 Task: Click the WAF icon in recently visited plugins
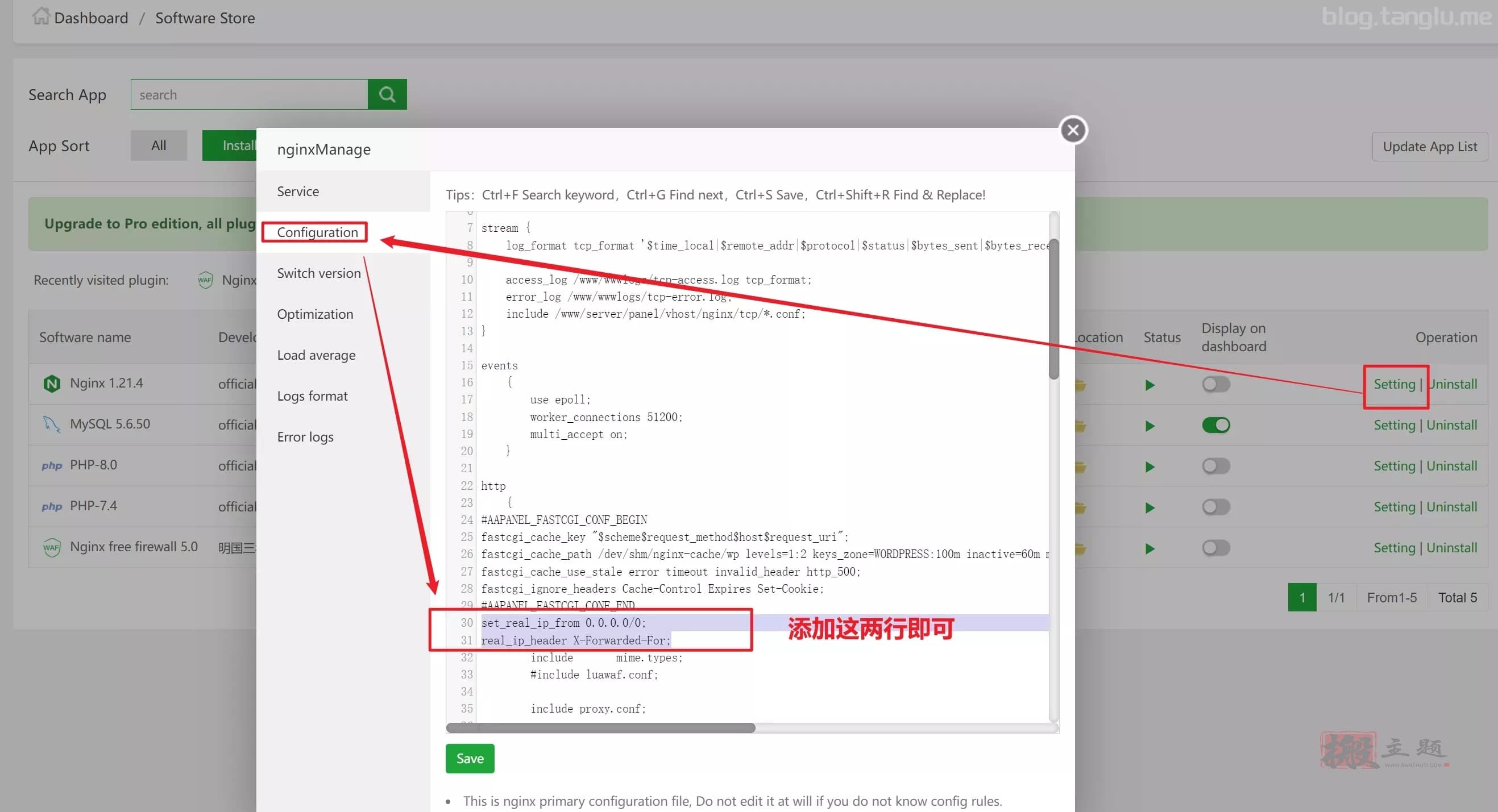tap(205, 280)
